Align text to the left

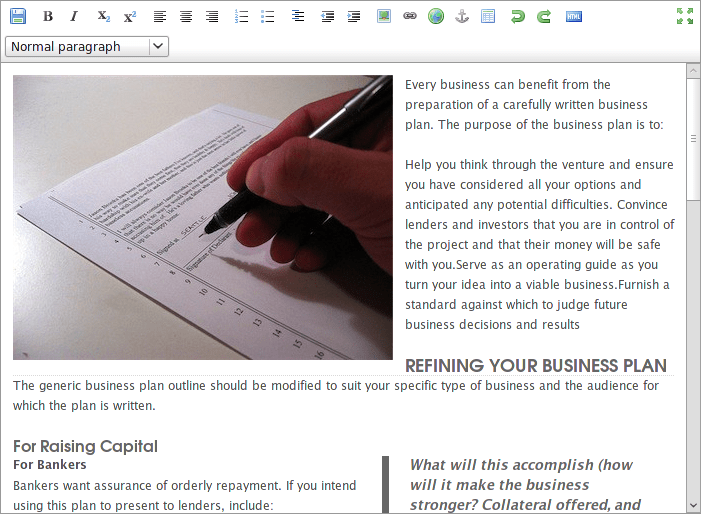coord(160,17)
